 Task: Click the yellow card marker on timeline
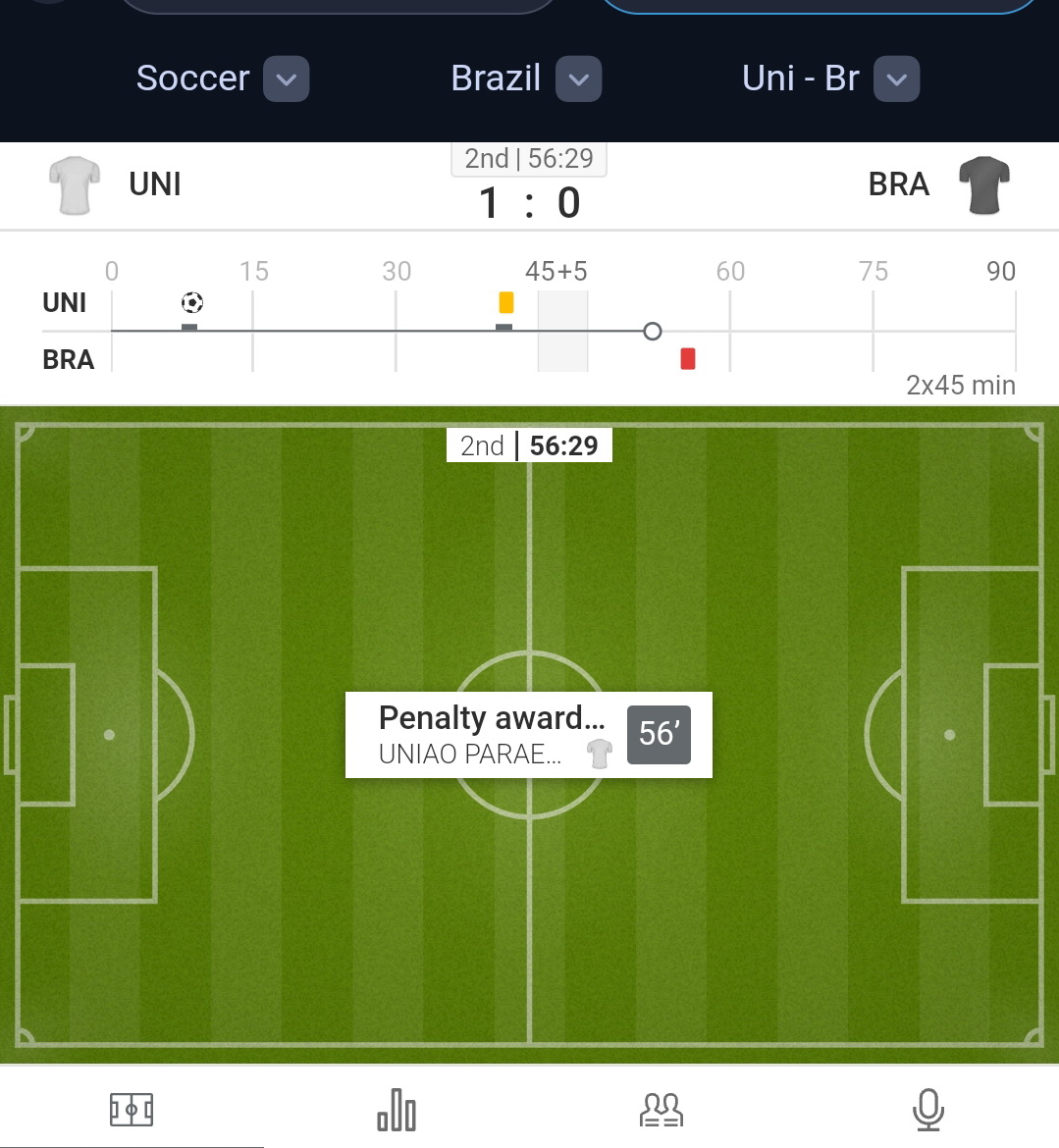point(506,301)
